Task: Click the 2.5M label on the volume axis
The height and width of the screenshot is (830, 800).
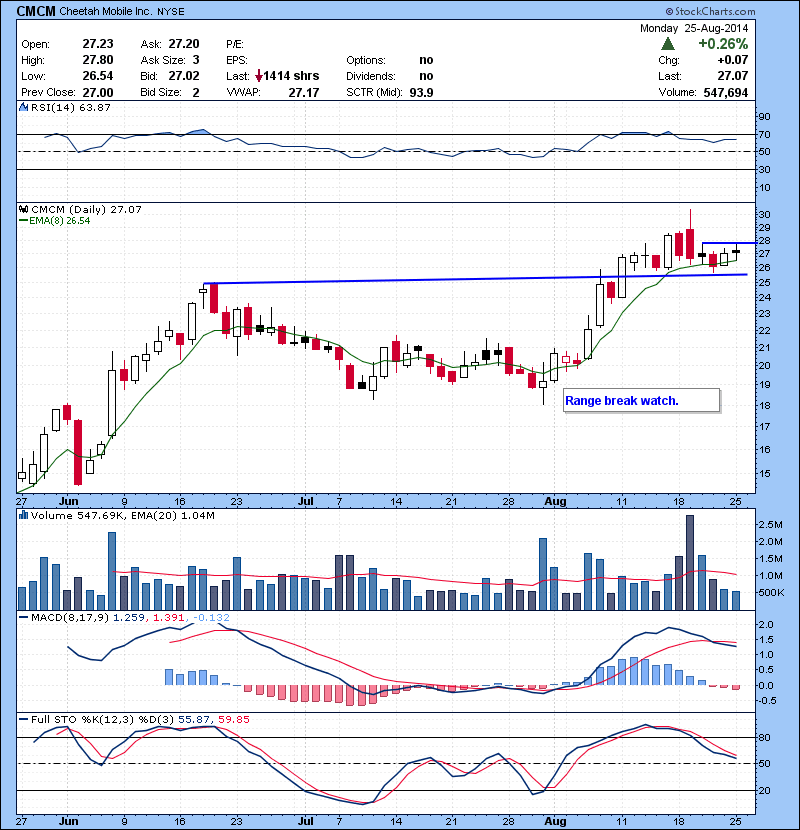Action: click(x=770, y=525)
